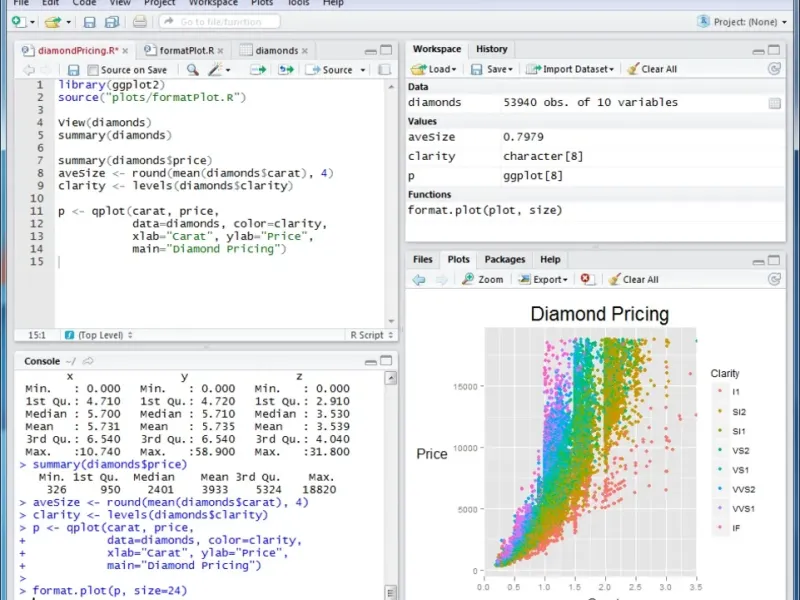Switch to the Plots tab
Viewport: 800px width, 600px height.
458,259
